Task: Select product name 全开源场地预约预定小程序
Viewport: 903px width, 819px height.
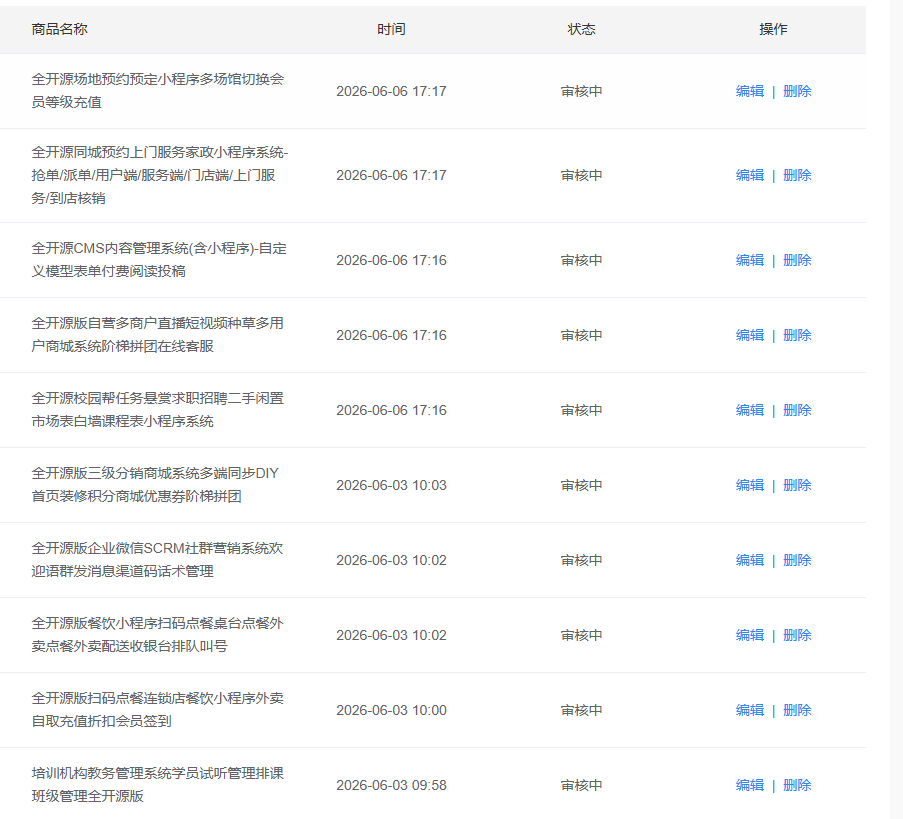Action: click(158, 90)
